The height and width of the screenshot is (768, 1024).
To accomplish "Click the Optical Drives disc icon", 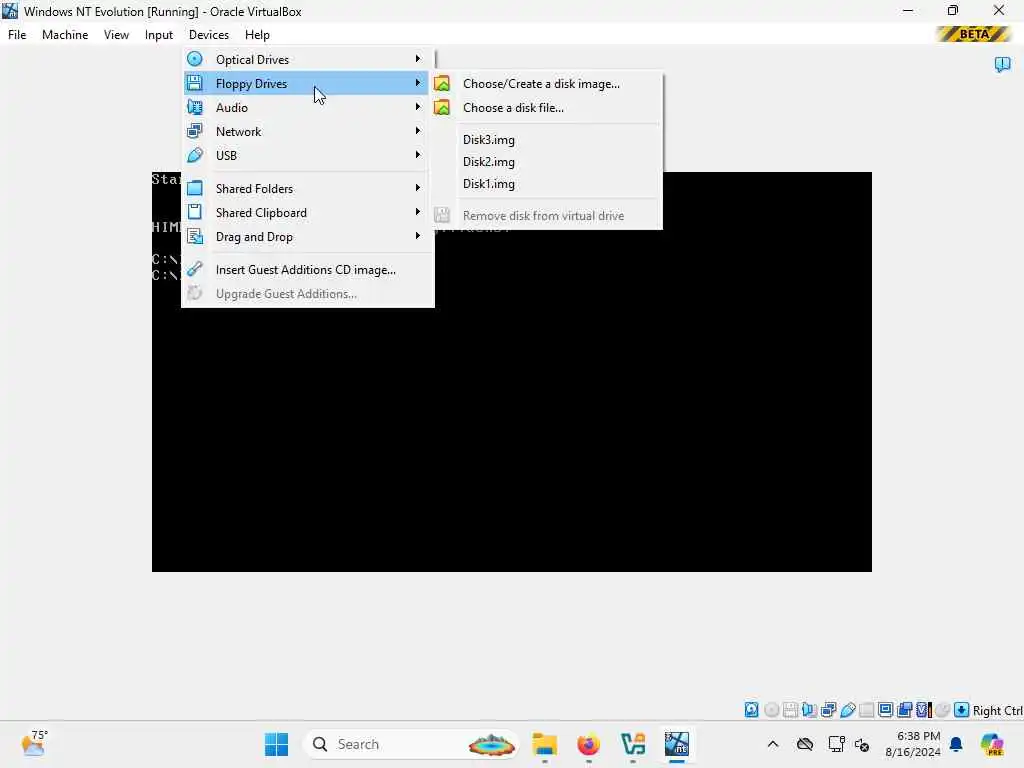I will [x=195, y=59].
